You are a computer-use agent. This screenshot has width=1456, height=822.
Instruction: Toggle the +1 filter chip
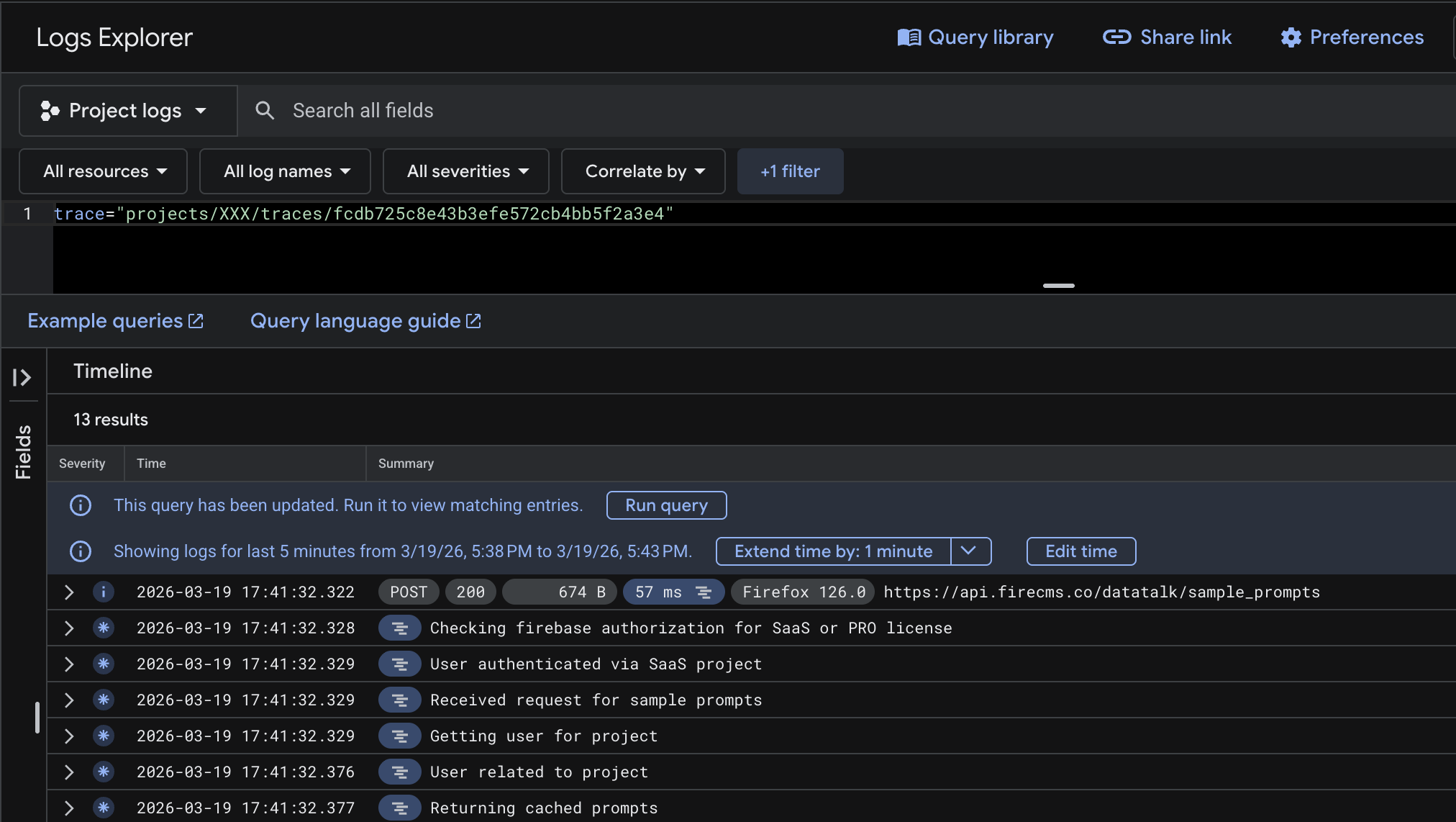[790, 171]
